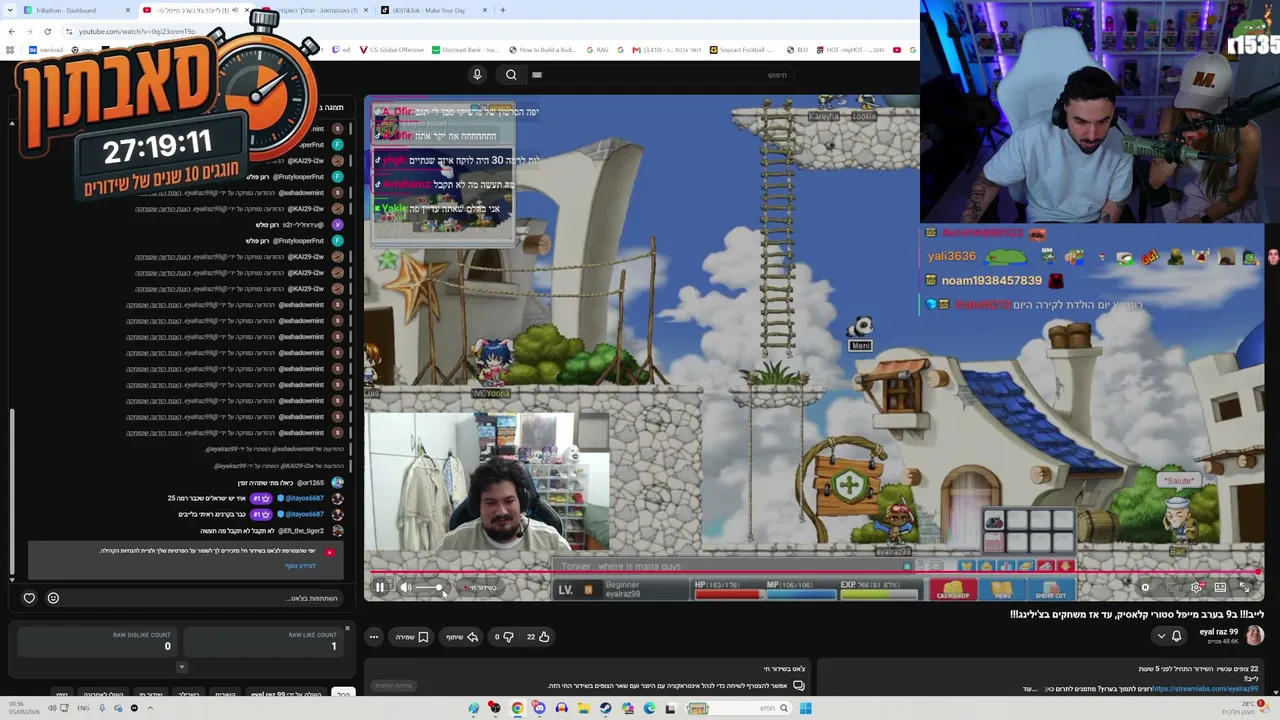Open the How to Build a Bud bookmark
This screenshot has height=720, width=1280.
542,50
